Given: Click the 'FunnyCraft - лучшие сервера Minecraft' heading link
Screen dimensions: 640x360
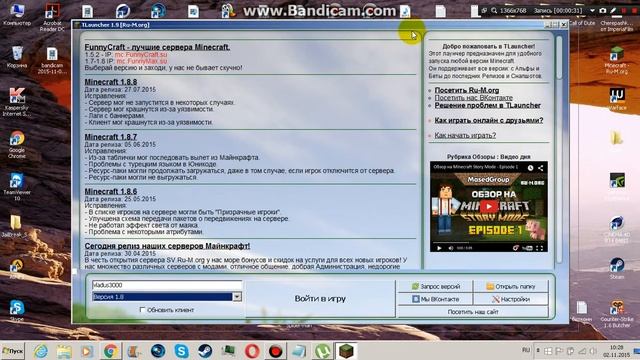Looking at the screenshot, I should pos(157,47).
